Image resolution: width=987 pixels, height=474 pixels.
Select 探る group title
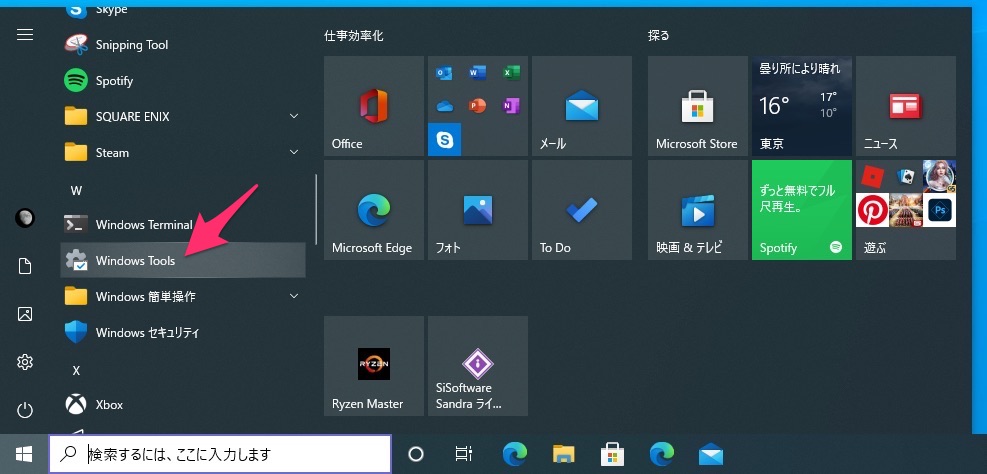(x=659, y=36)
